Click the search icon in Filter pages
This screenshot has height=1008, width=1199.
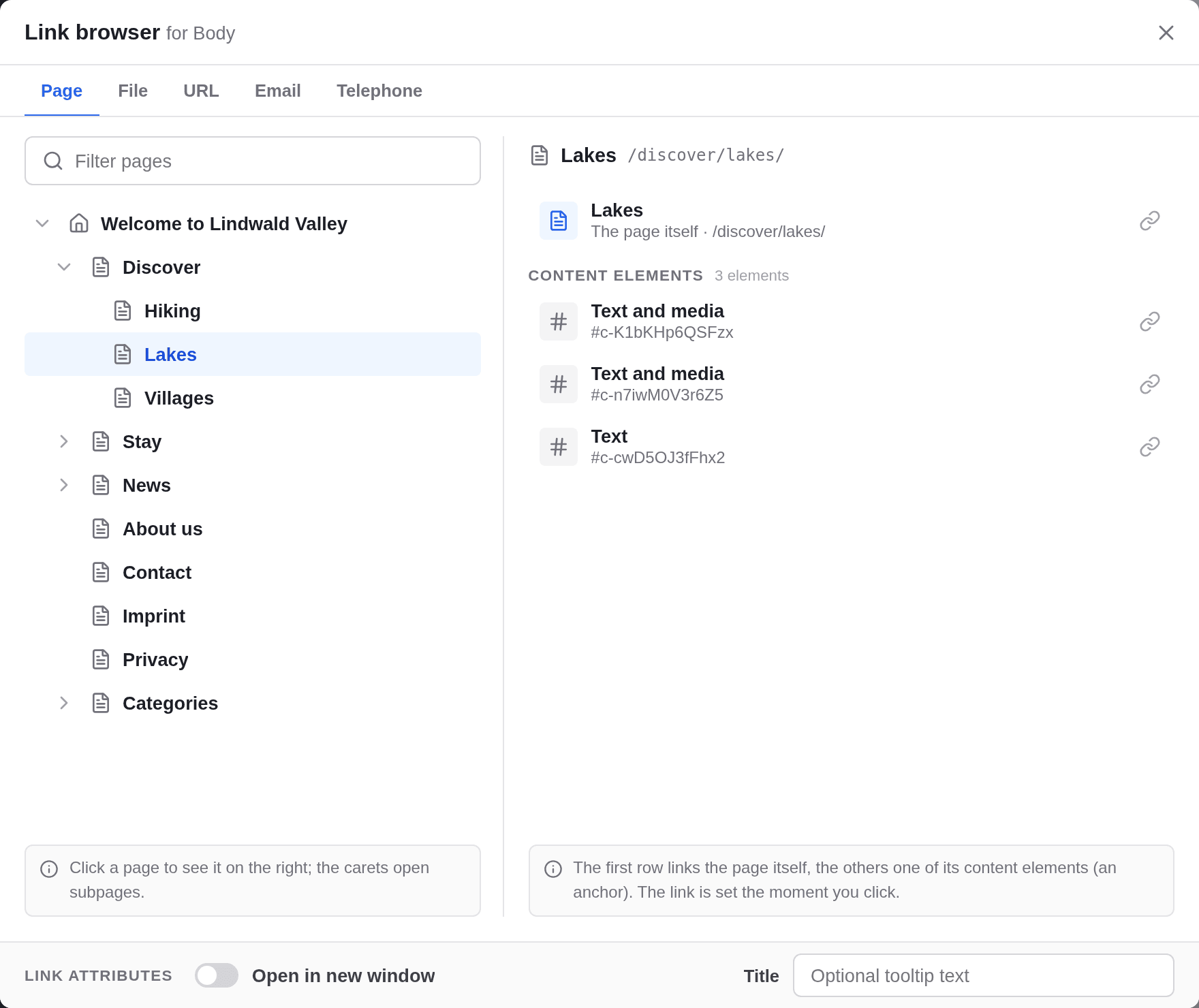pyautogui.click(x=53, y=161)
